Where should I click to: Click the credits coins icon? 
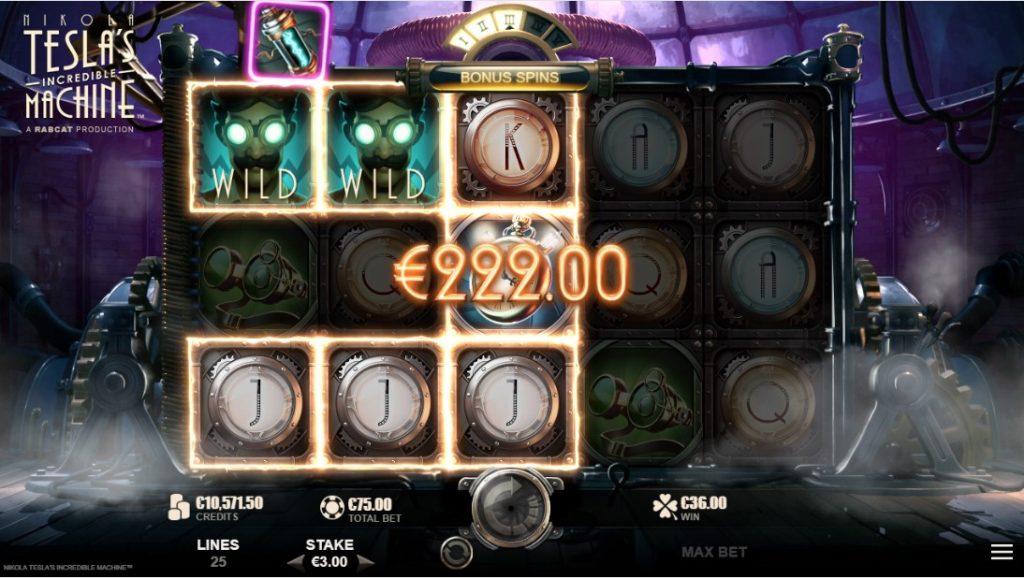[179, 507]
